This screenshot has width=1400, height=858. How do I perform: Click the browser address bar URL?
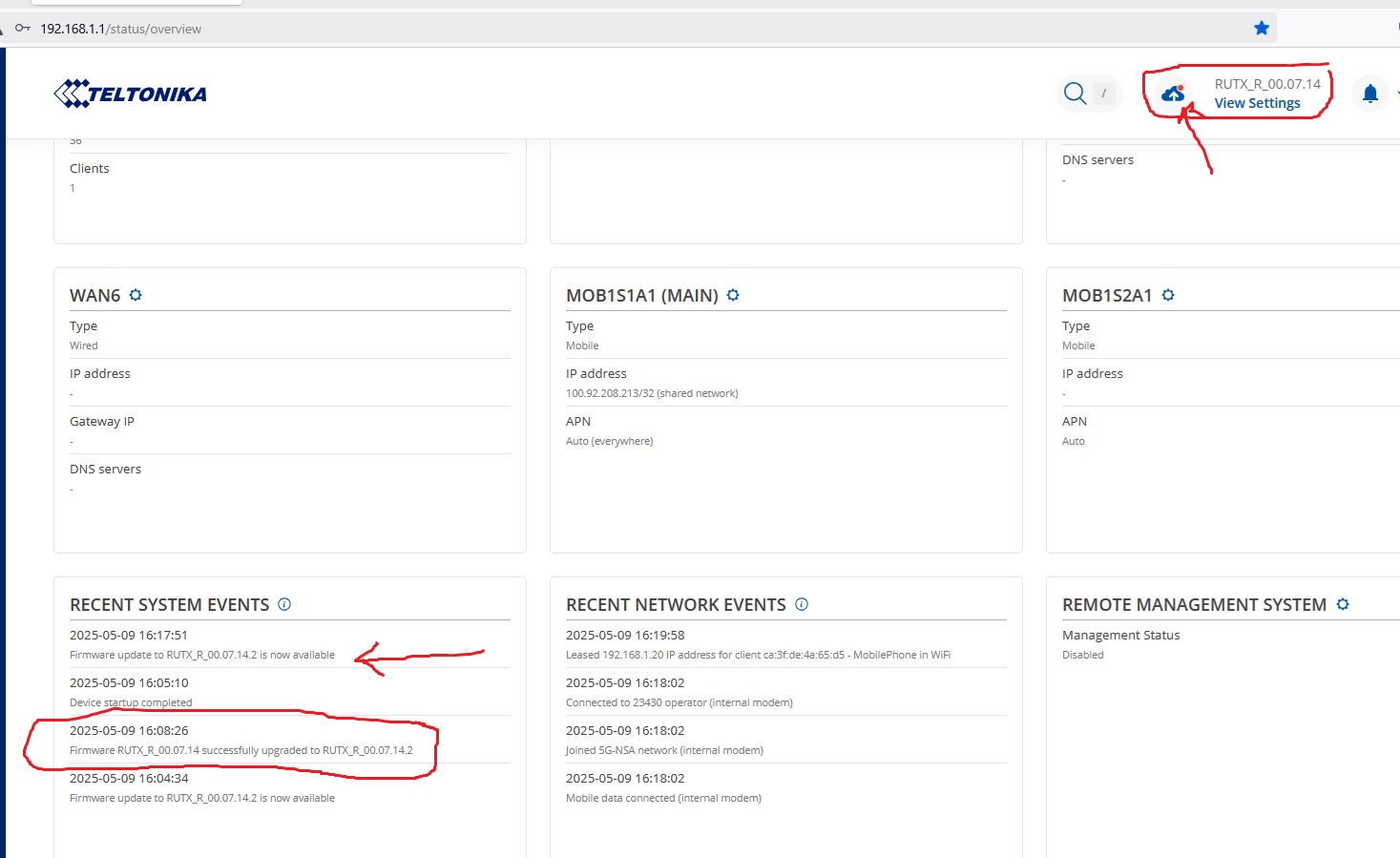point(120,29)
